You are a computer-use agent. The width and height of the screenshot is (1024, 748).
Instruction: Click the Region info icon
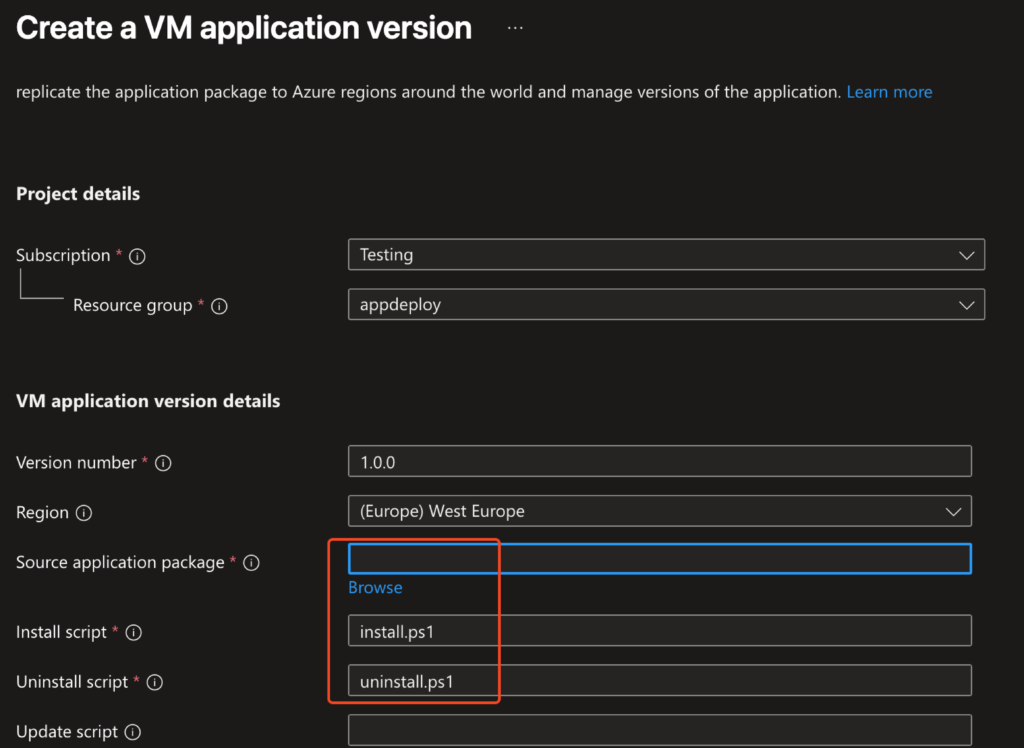point(85,513)
